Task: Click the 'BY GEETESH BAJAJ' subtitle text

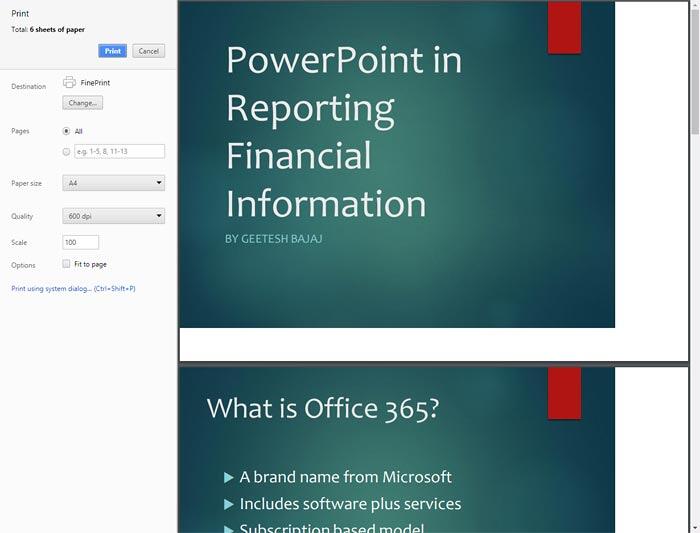Action: (x=274, y=239)
